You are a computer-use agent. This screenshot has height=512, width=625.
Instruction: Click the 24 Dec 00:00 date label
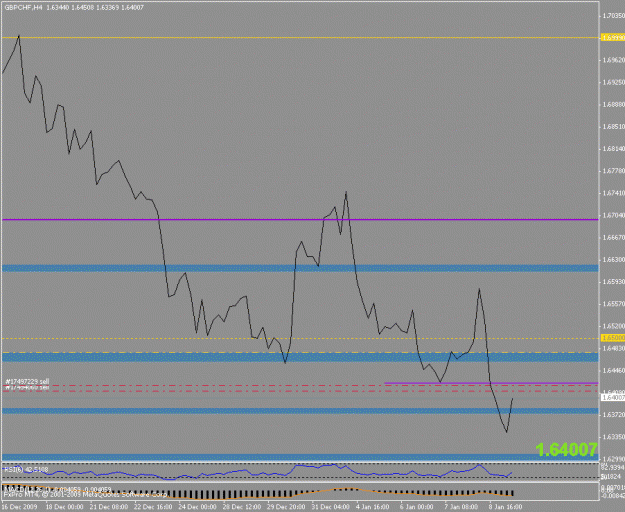pyautogui.click(x=197, y=507)
